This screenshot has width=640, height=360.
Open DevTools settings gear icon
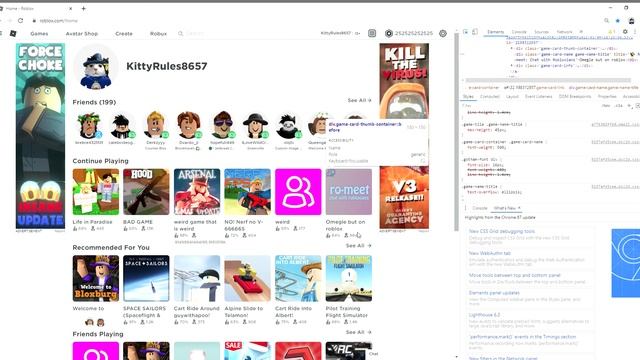pyautogui.click(x=625, y=31)
